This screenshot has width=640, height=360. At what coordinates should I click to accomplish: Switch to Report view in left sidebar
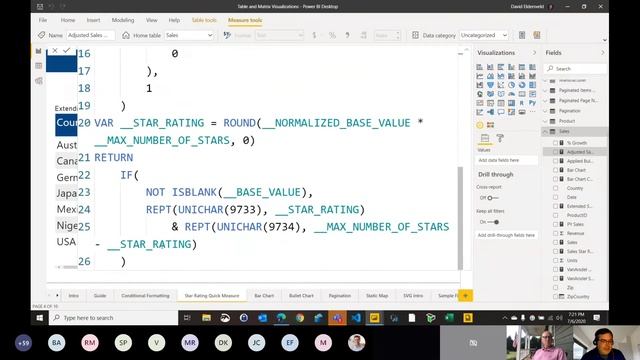(39, 51)
